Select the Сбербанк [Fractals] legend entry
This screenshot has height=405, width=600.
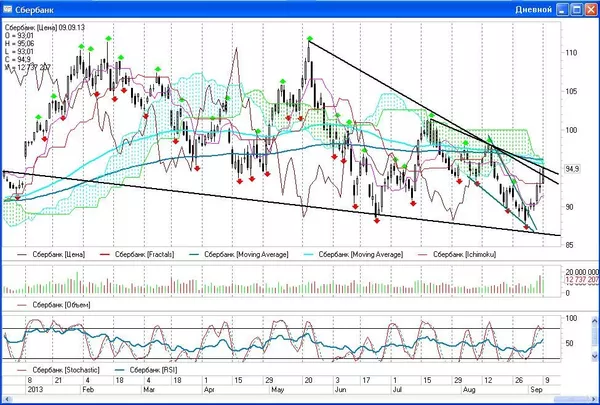pyautogui.click(x=137, y=254)
